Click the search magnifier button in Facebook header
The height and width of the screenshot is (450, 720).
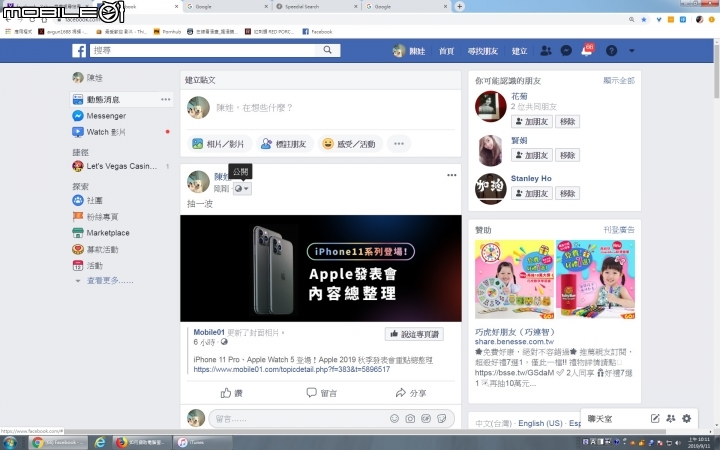click(327, 50)
